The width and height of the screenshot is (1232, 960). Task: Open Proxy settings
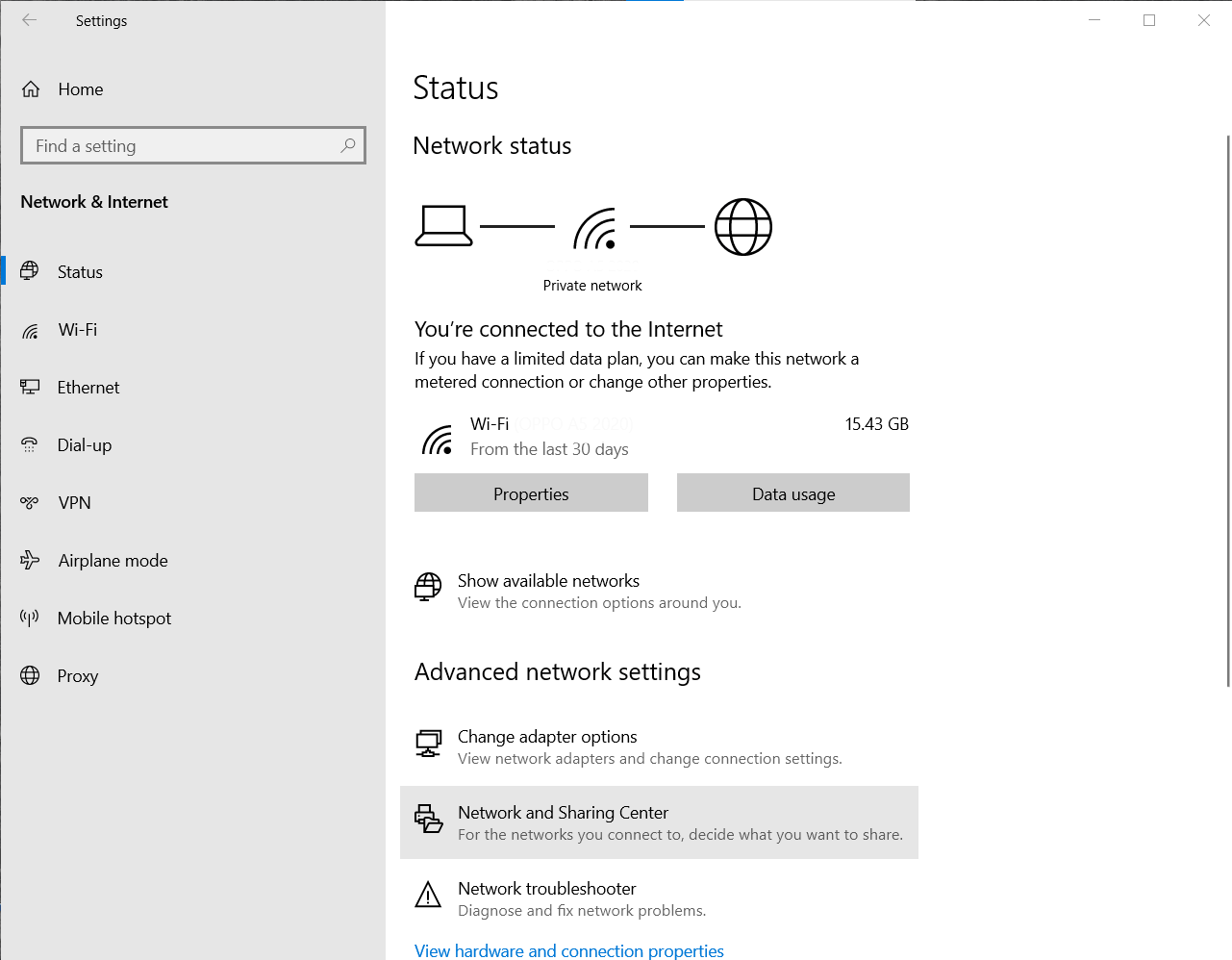tap(77, 675)
